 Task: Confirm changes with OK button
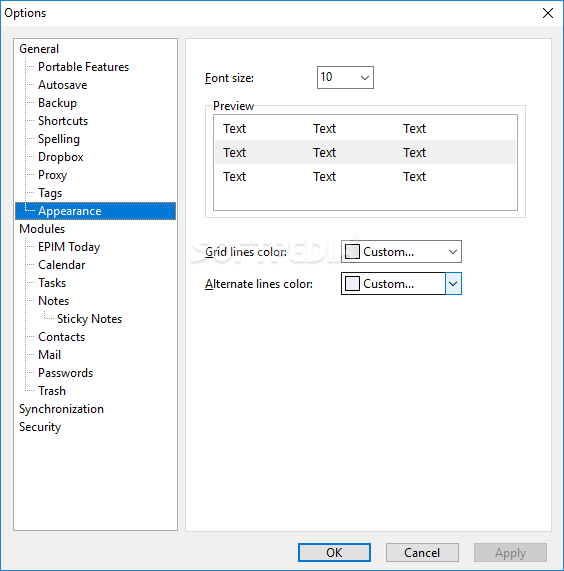334,553
